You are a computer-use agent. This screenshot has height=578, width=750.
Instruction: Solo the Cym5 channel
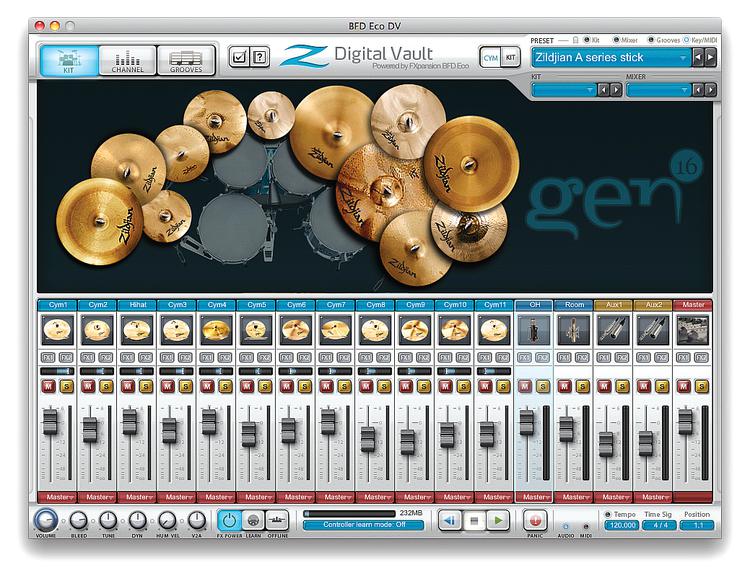click(x=265, y=386)
